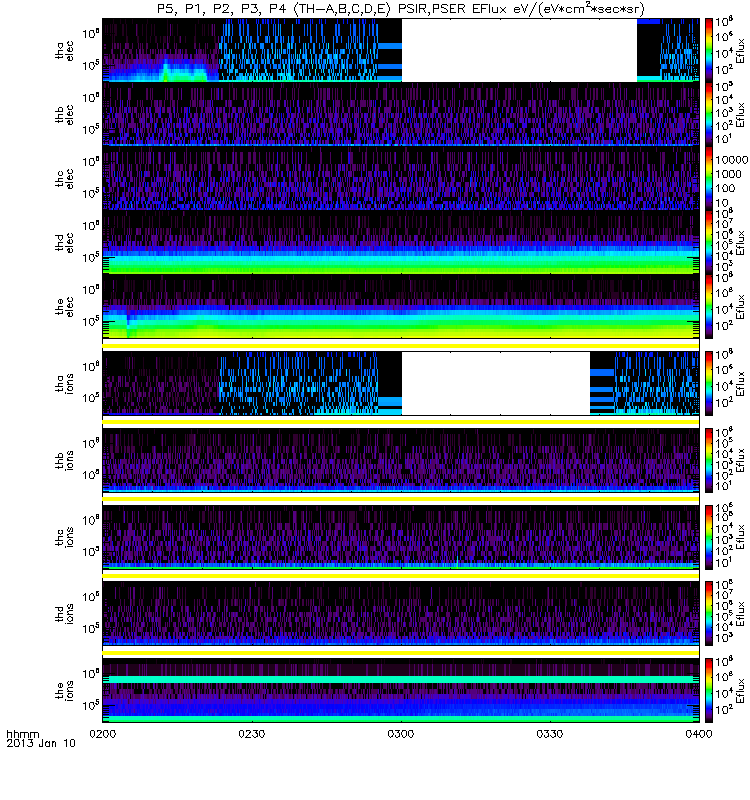Click the 0400 time axis label
Image resolution: width=750 pixels, height=800 pixels.
coord(699,734)
